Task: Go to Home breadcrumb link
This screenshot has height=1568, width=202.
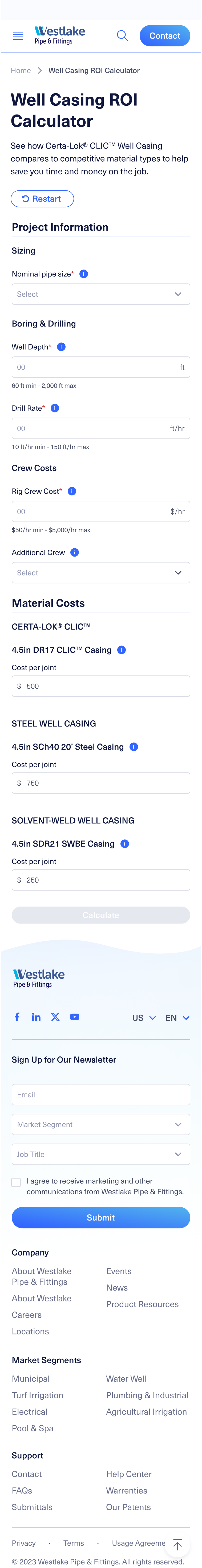Action: point(21,71)
